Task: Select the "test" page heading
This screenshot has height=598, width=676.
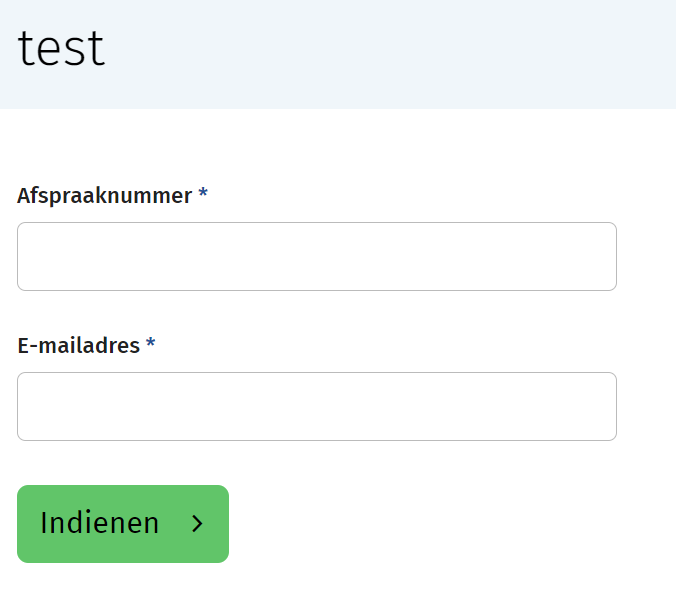Action: pos(61,49)
